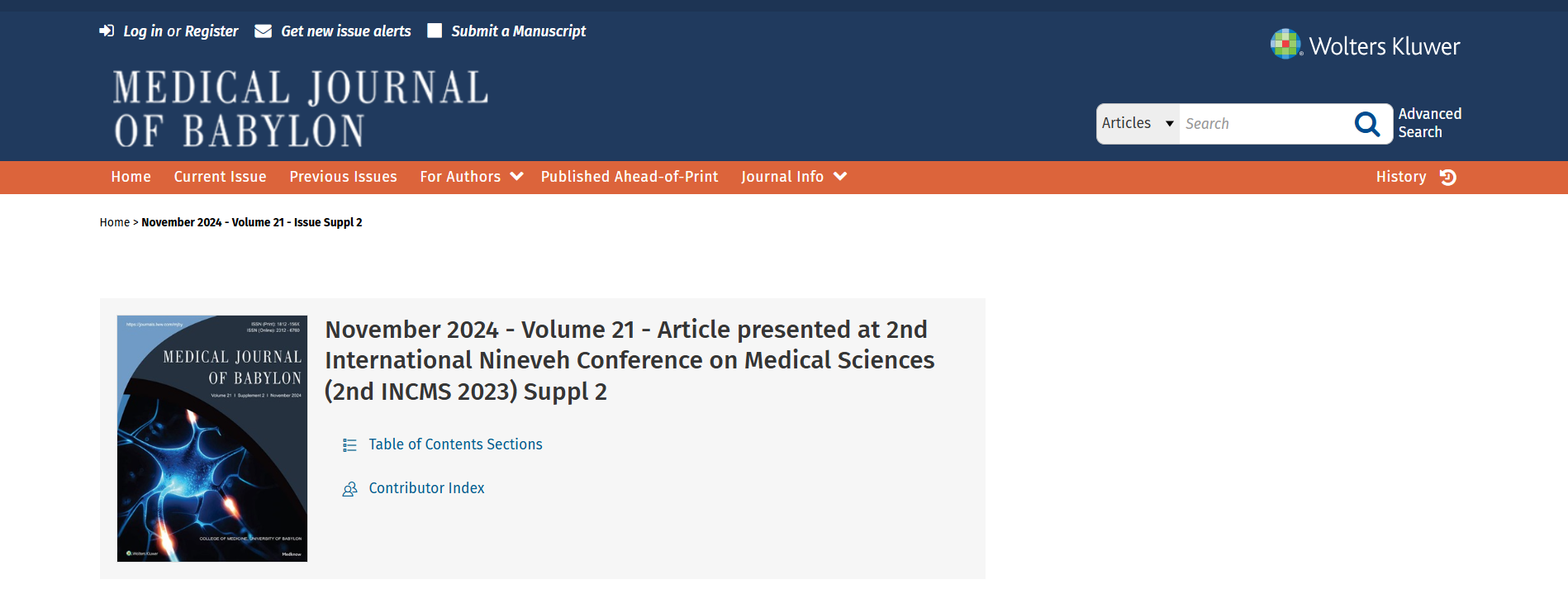Open Advanced Search link
This screenshot has width=1568, height=608.
(1430, 123)
